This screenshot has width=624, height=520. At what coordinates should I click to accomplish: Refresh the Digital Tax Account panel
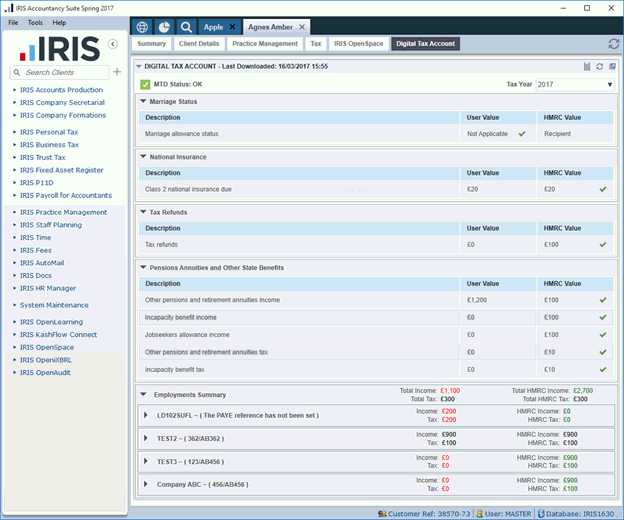[599, 66]
